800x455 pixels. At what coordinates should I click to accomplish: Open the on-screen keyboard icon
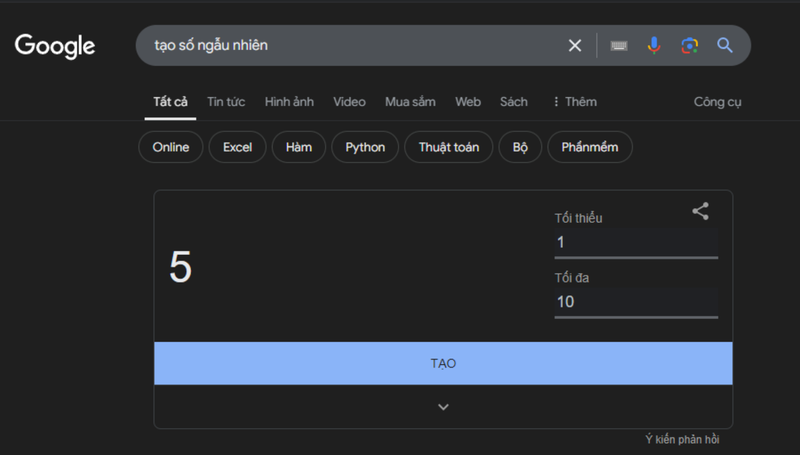coord(619,45)
